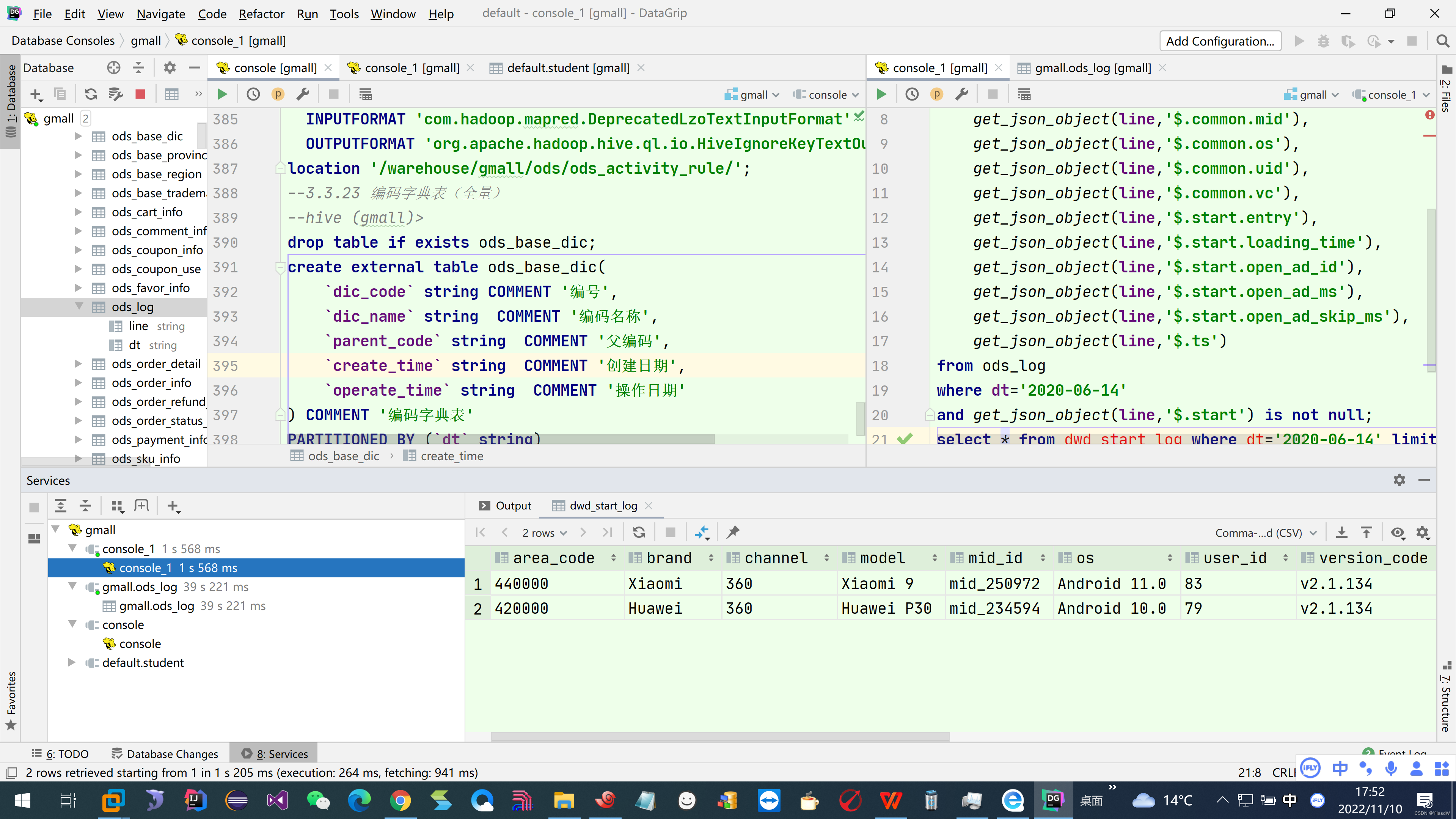Toggle in-editor results icon in right console
The image size is (1456, 819).
(x=1024, y=94)
